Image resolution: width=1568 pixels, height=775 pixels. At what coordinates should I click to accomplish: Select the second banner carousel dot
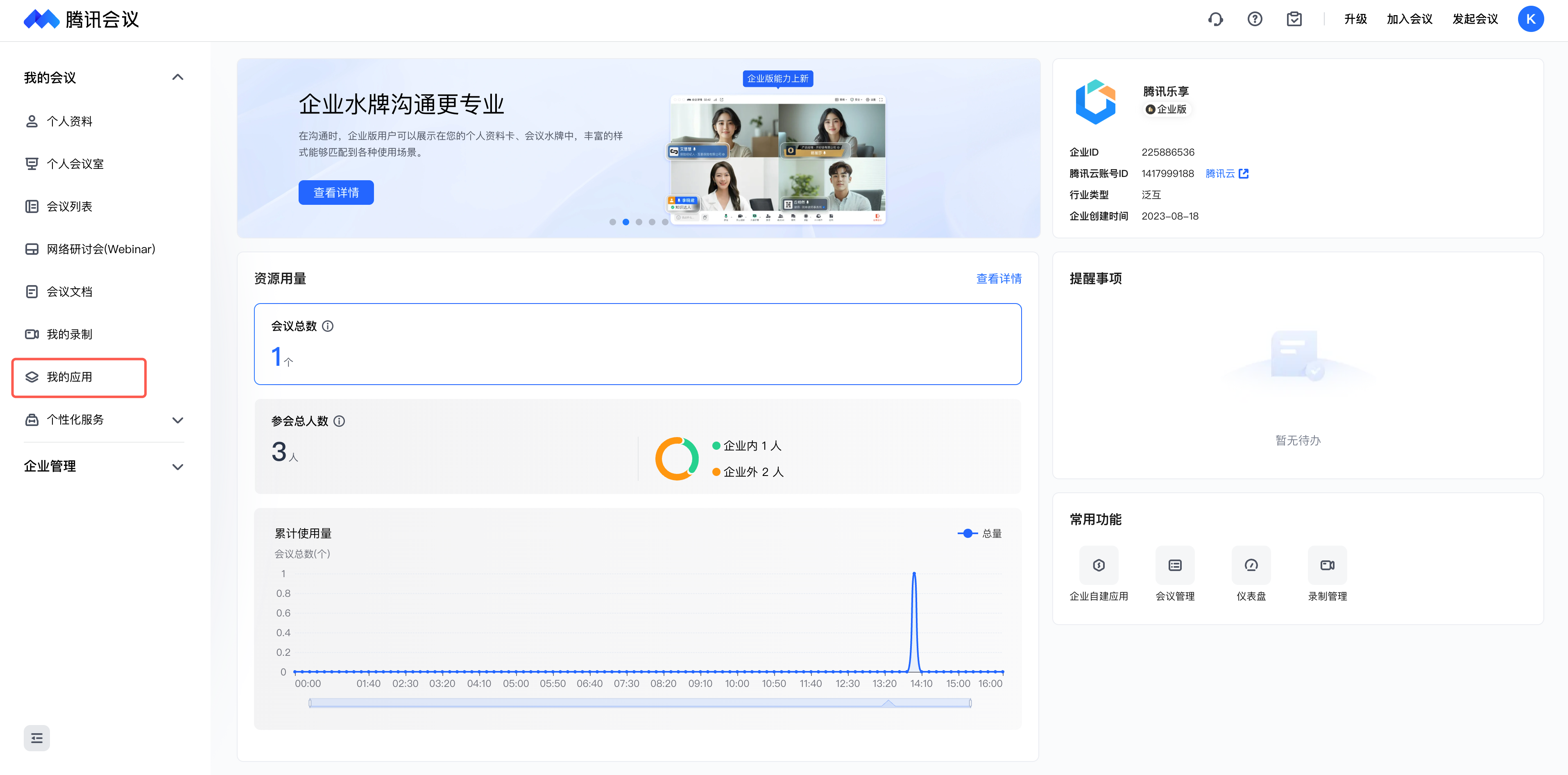[x=626, y=222]
